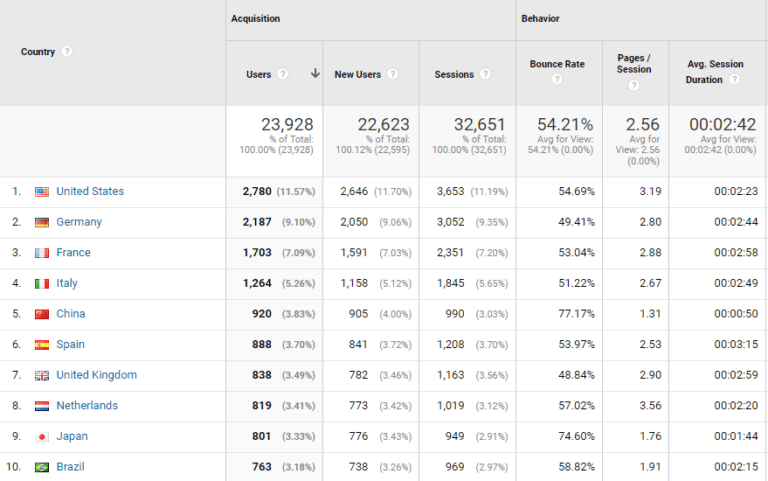Sort table by Bounce Rate header text
768x481 pixels.
[x=557, y=64]
